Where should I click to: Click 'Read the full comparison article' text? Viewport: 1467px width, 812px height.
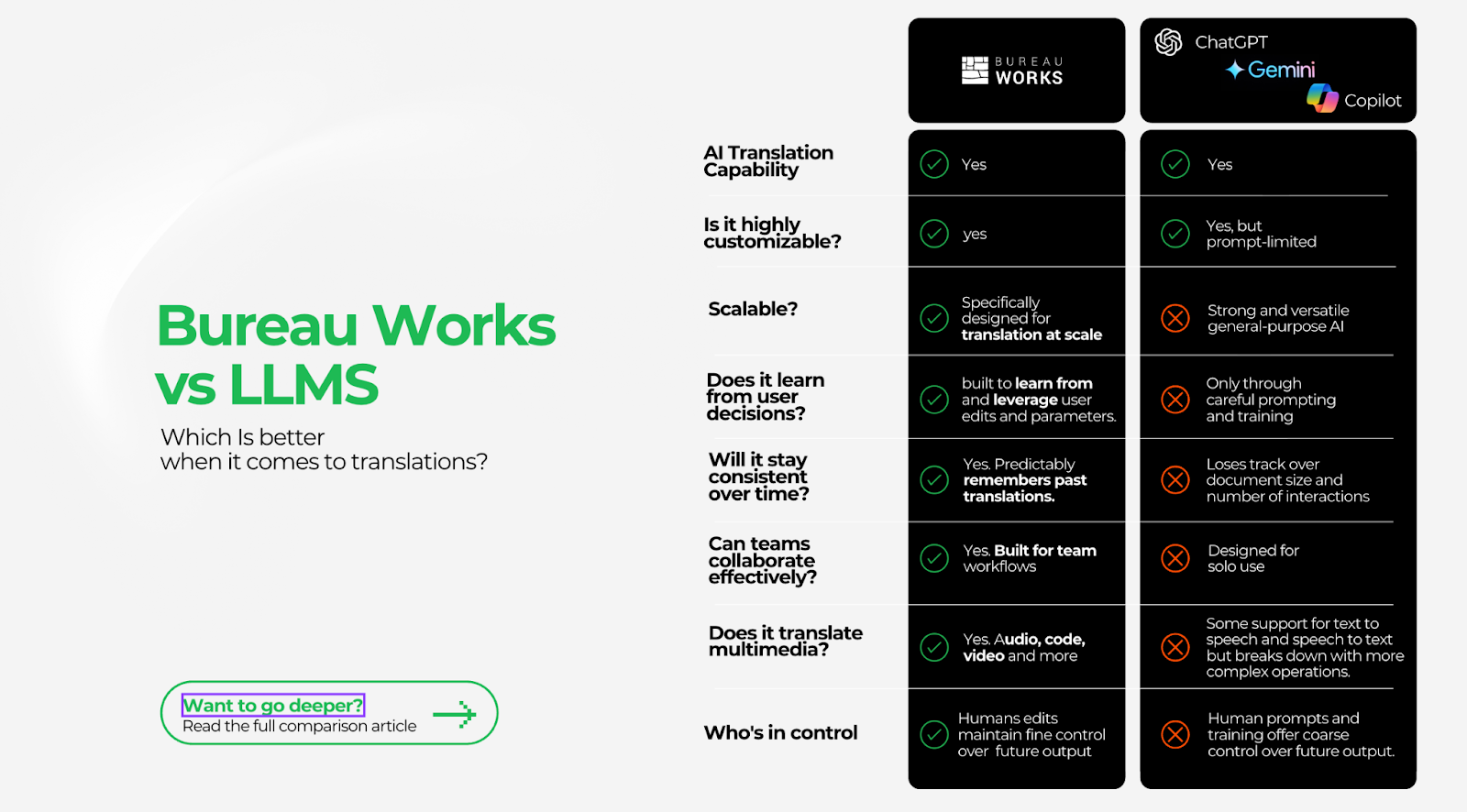pyautogui.click(x=299, y=726)
